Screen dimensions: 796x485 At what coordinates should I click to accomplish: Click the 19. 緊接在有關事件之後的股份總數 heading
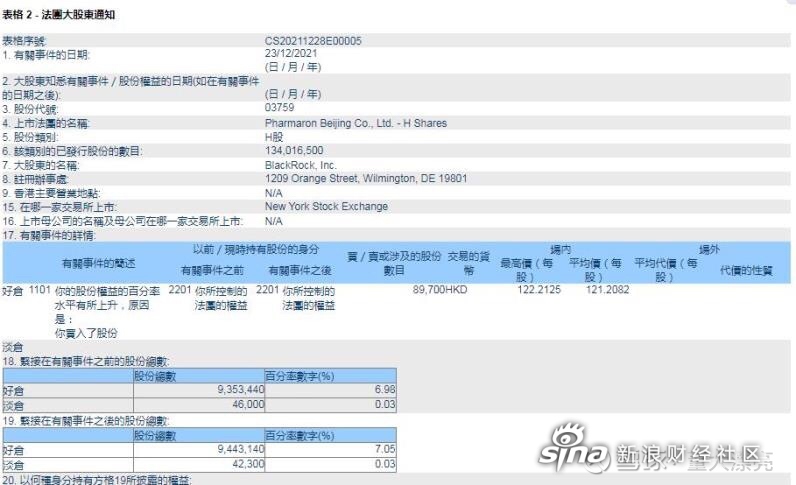pyautogui.click(x=86, y=421)
